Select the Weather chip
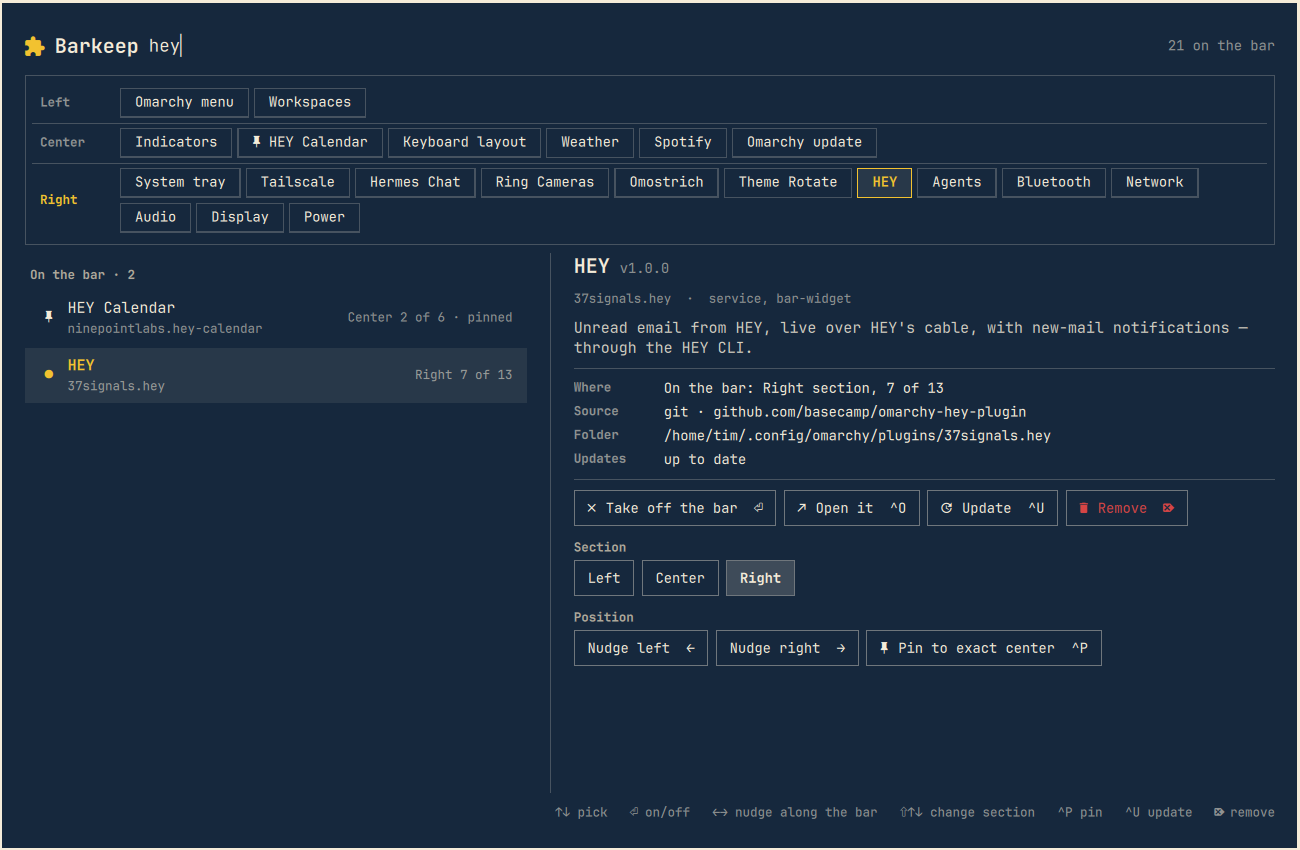 [590, 142]
